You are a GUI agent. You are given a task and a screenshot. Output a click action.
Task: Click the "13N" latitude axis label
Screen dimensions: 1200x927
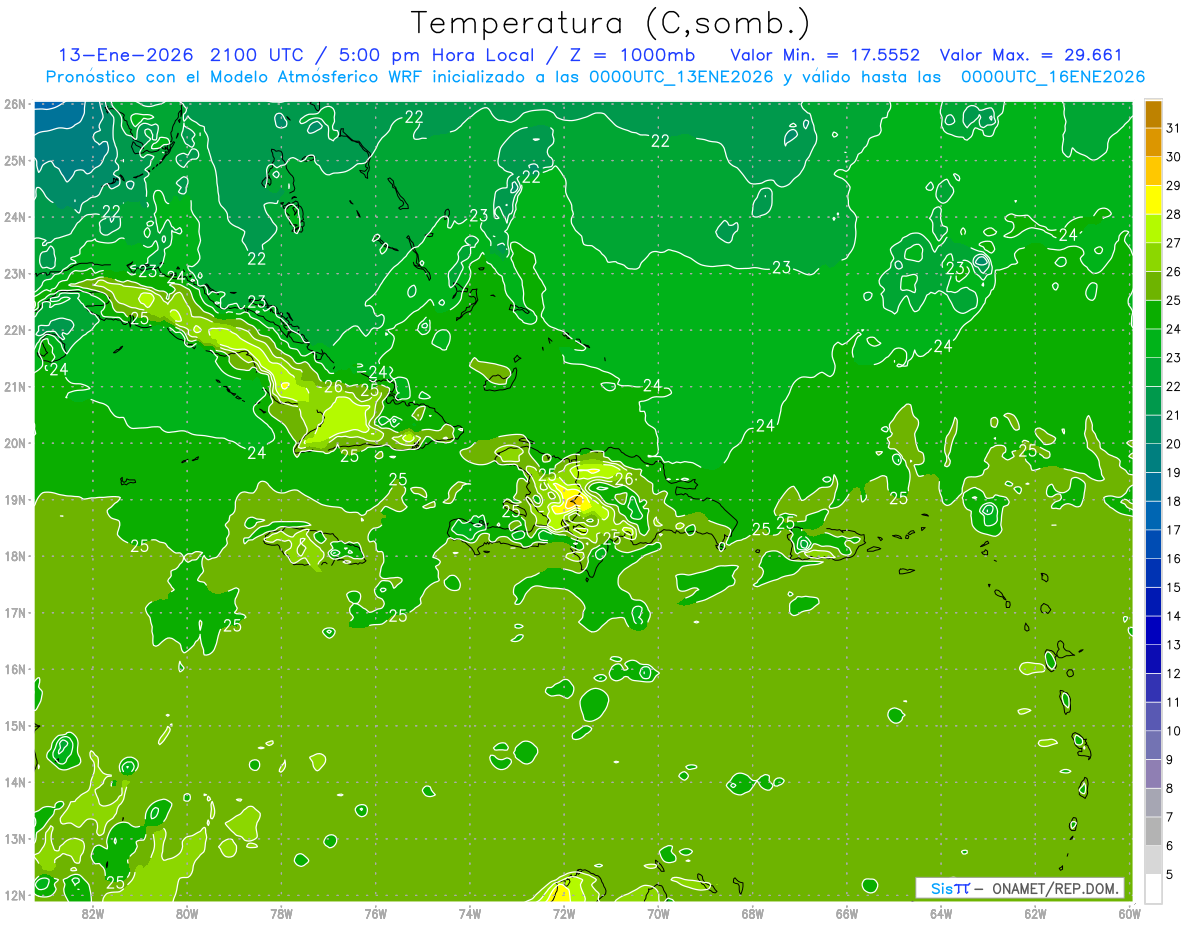pyautogui.click(x=15, y=838)
